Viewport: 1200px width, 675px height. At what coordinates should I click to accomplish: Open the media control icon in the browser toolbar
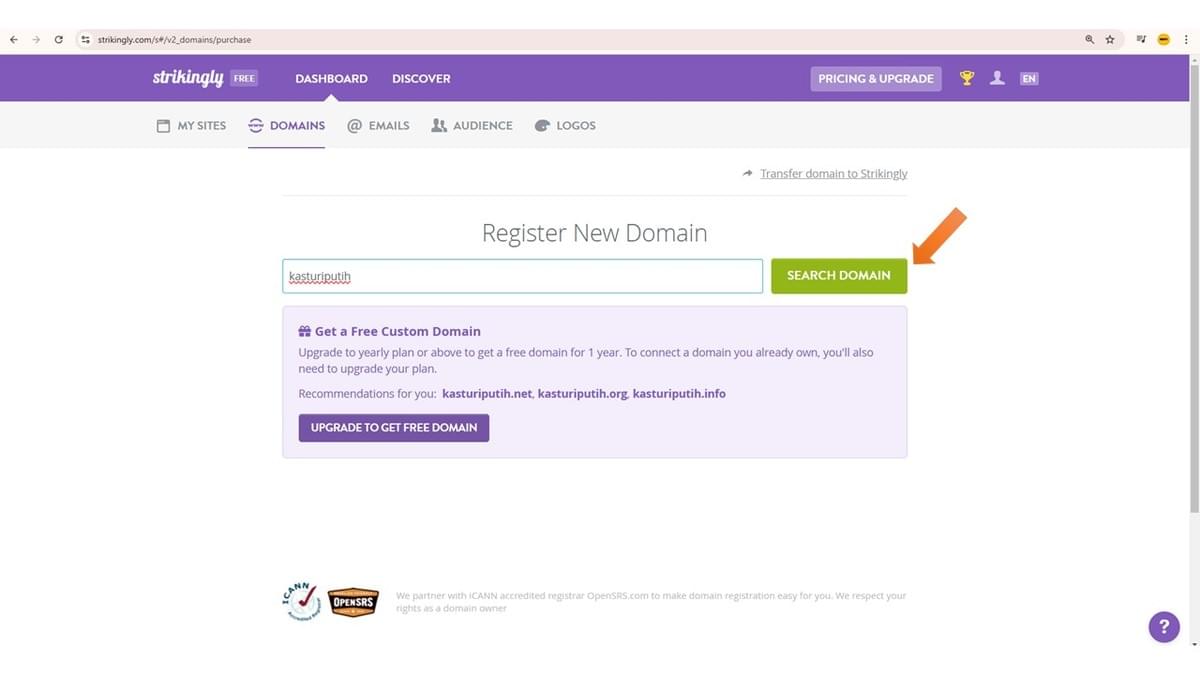[1141, 40]
